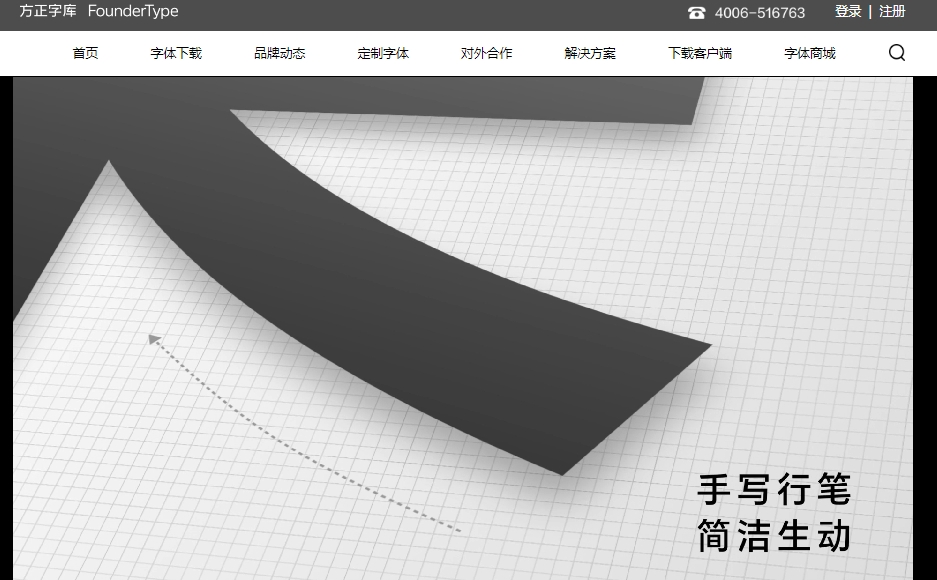Click the 手写行笔 简洁生动 banner tagline
The image size is (937, 580).
tap(773, 513)
